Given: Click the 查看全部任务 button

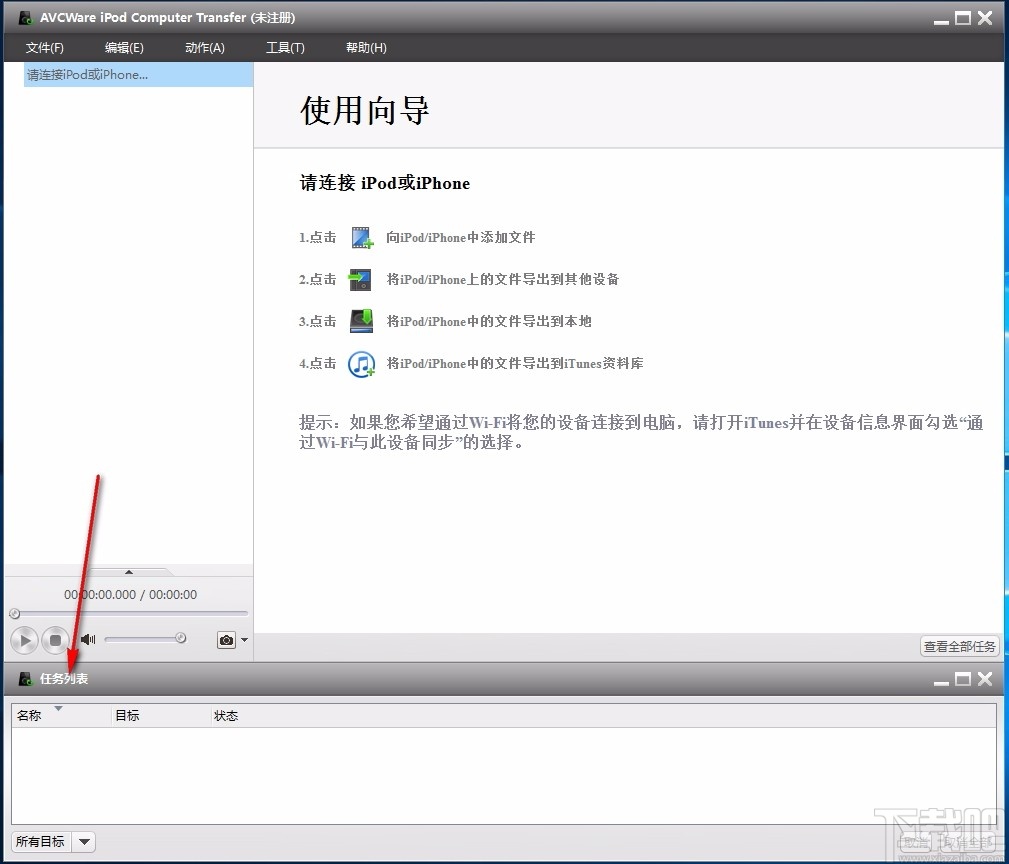Looking at the screenshot, I should (958, 646).
